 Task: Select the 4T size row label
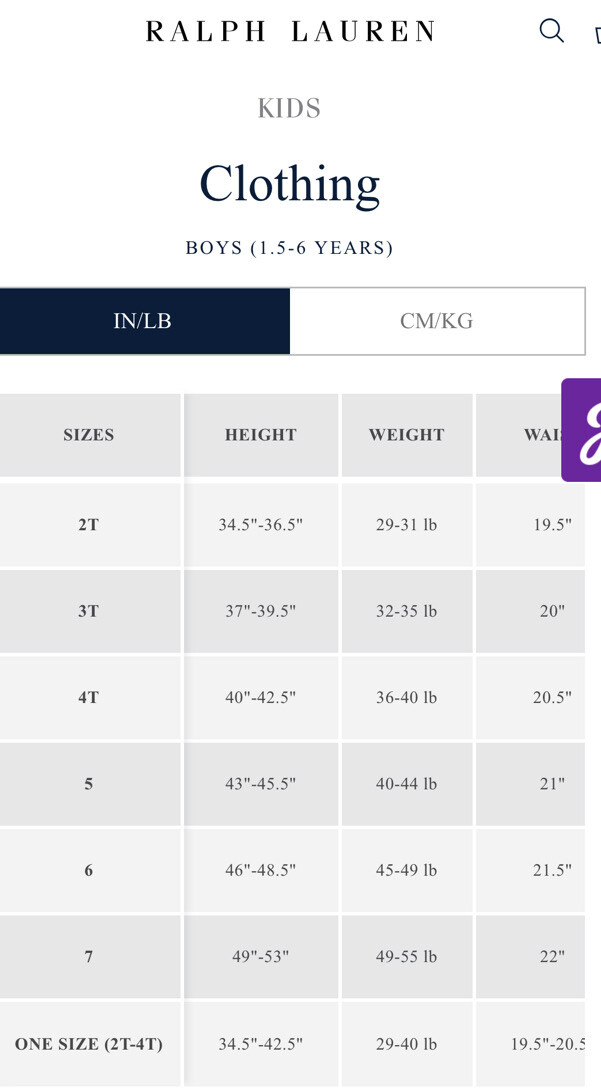point(89,697)
